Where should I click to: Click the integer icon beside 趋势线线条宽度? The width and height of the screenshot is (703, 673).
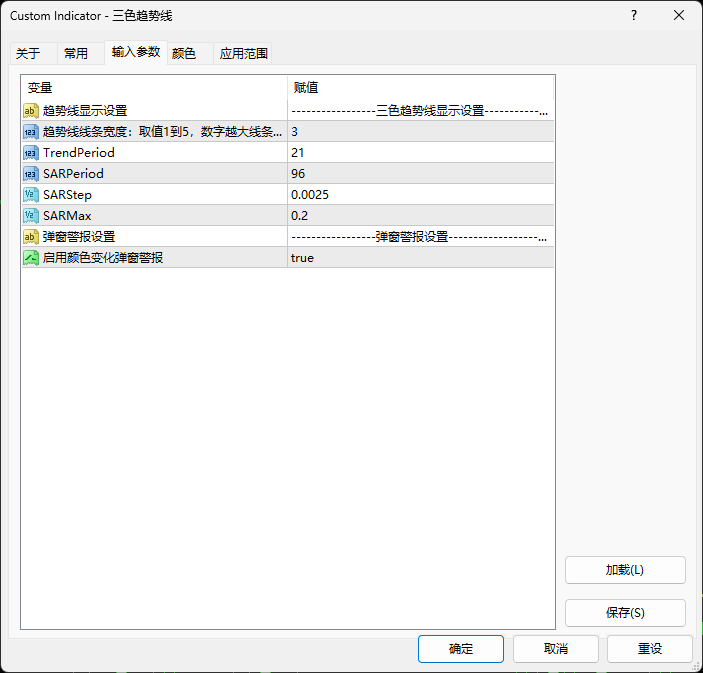point(30,132)
